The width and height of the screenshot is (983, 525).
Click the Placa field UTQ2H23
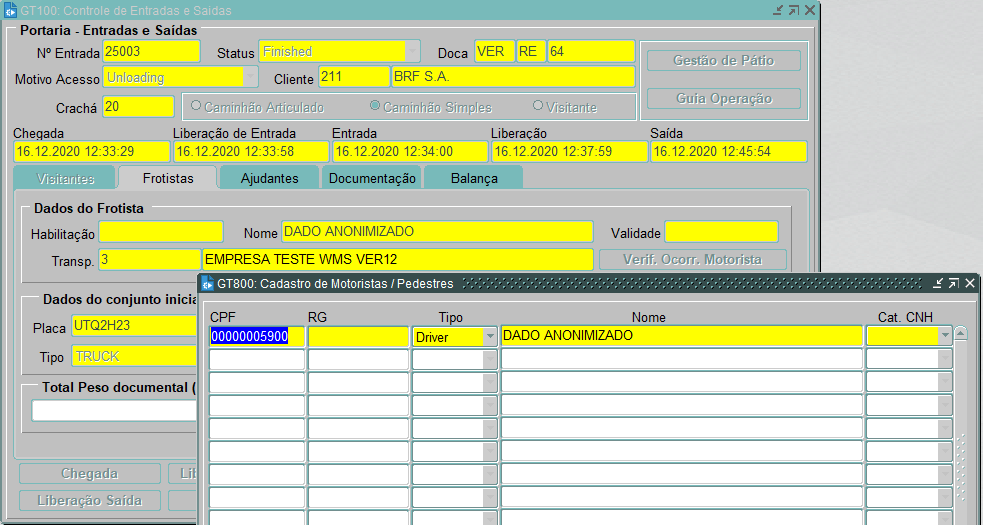click(134, 326)
